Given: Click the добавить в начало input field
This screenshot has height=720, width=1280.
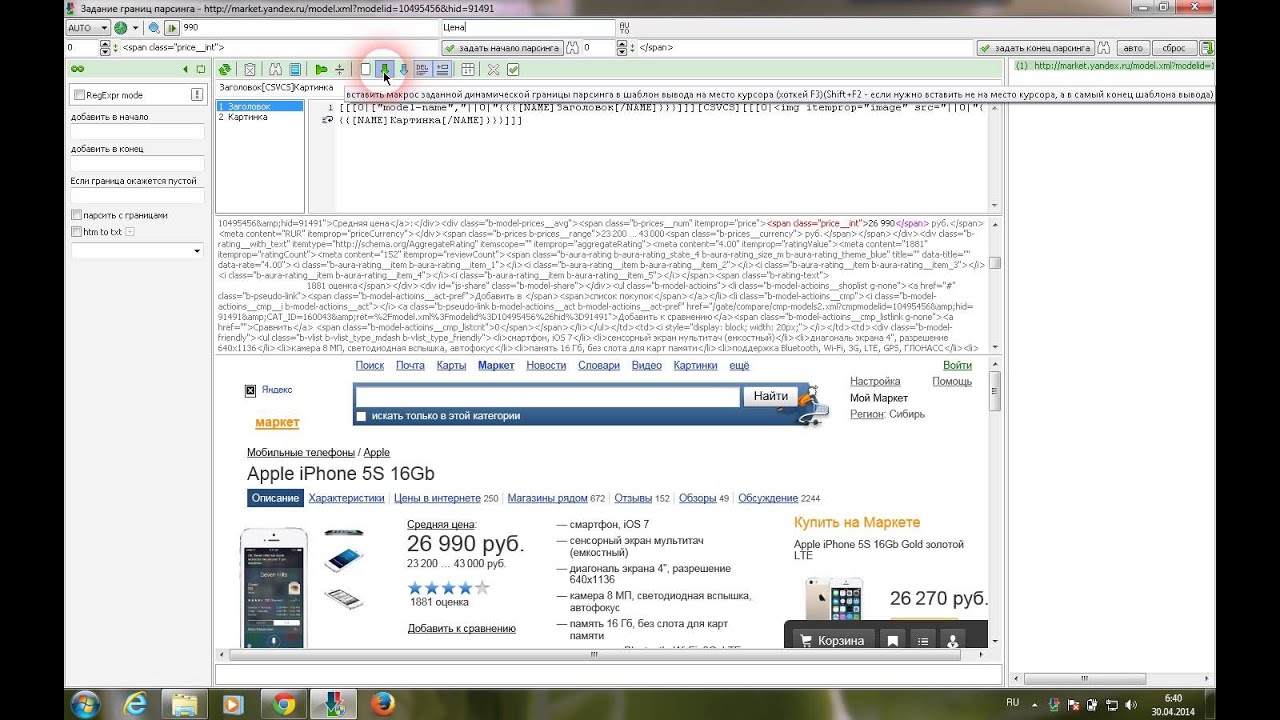Looking at the screenshot, I should tap(137, 131).
